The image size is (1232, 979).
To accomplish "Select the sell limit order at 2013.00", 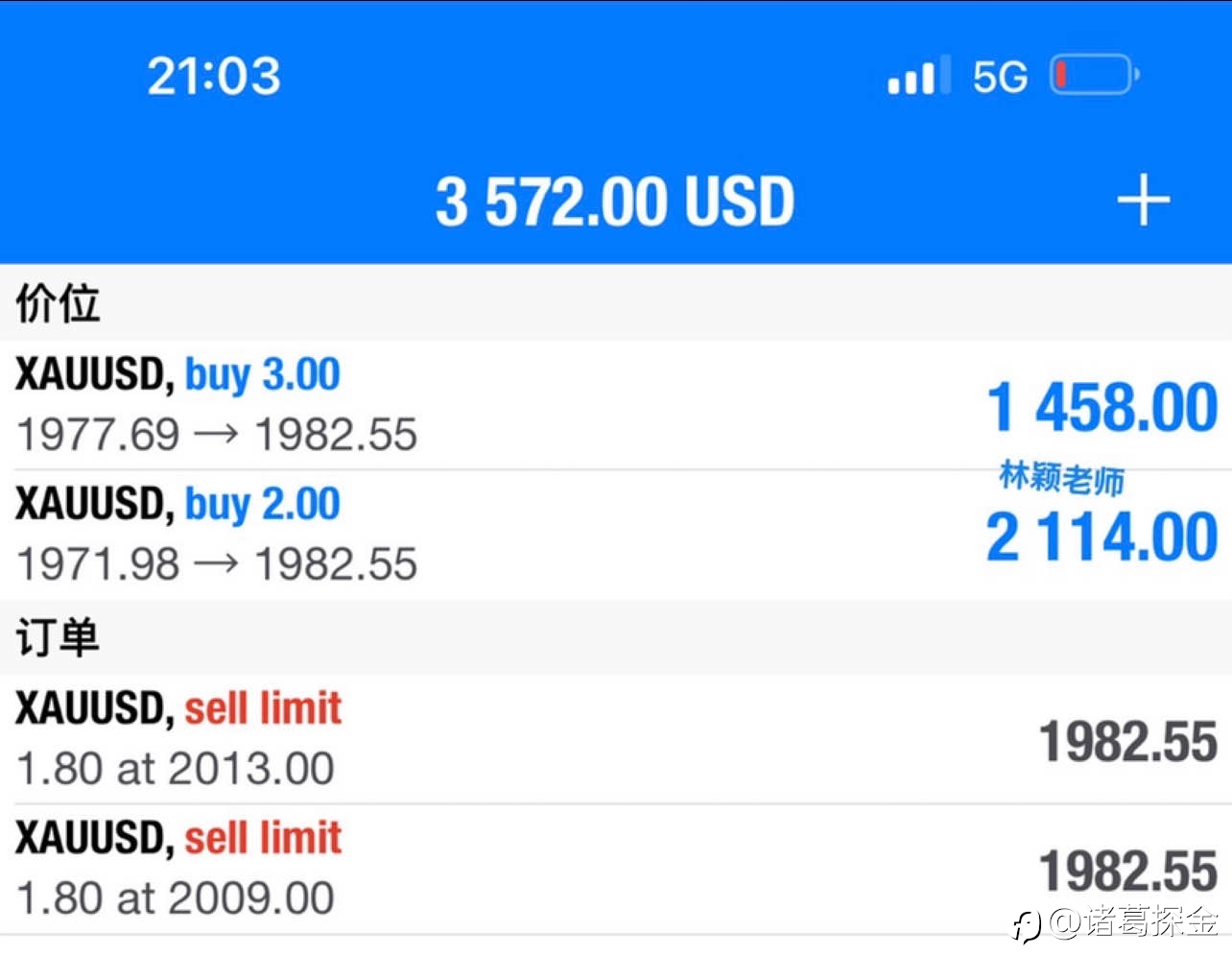I will coord(616,739).
